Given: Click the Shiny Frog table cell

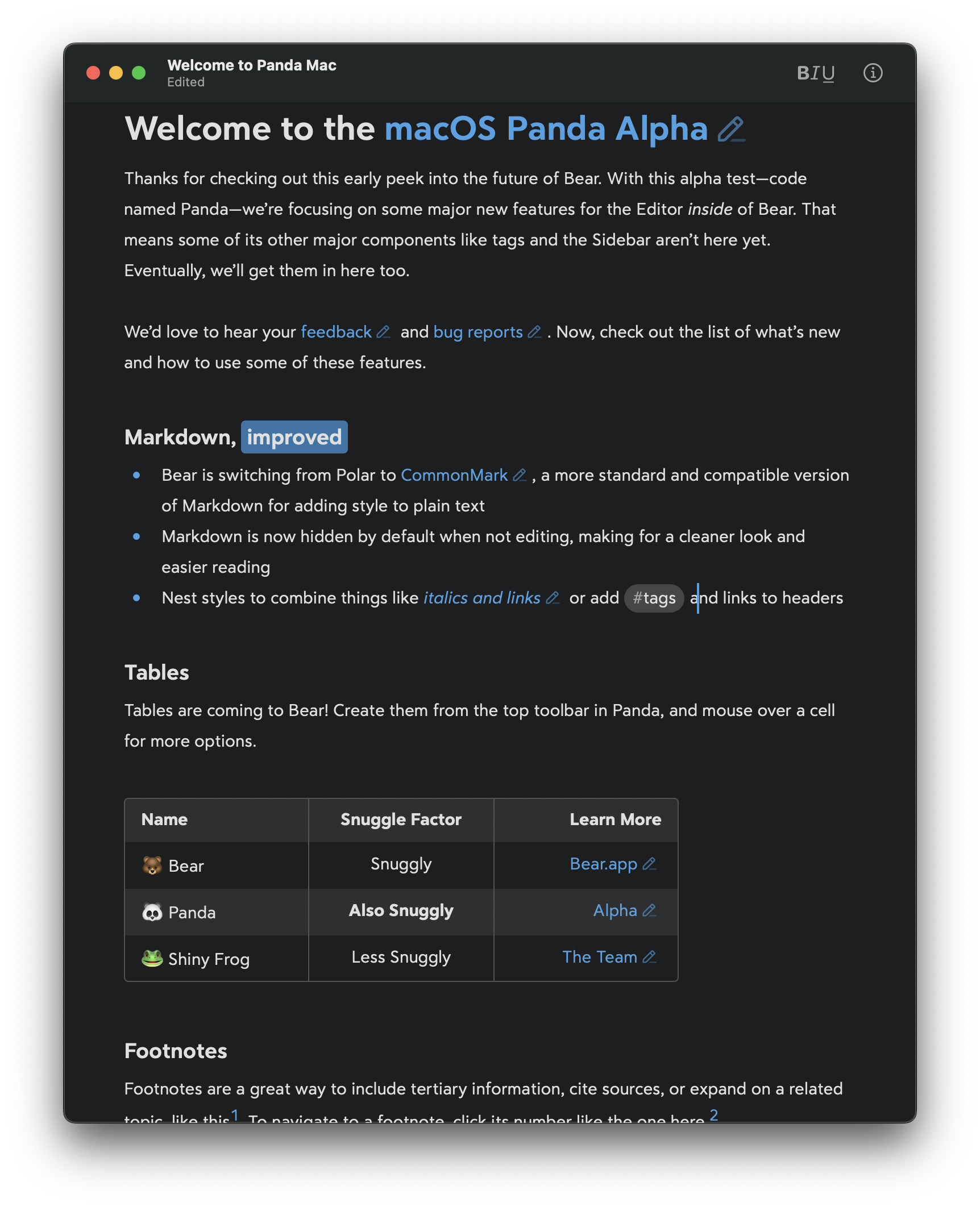Looking at the screenshot, I should [209, 959].
